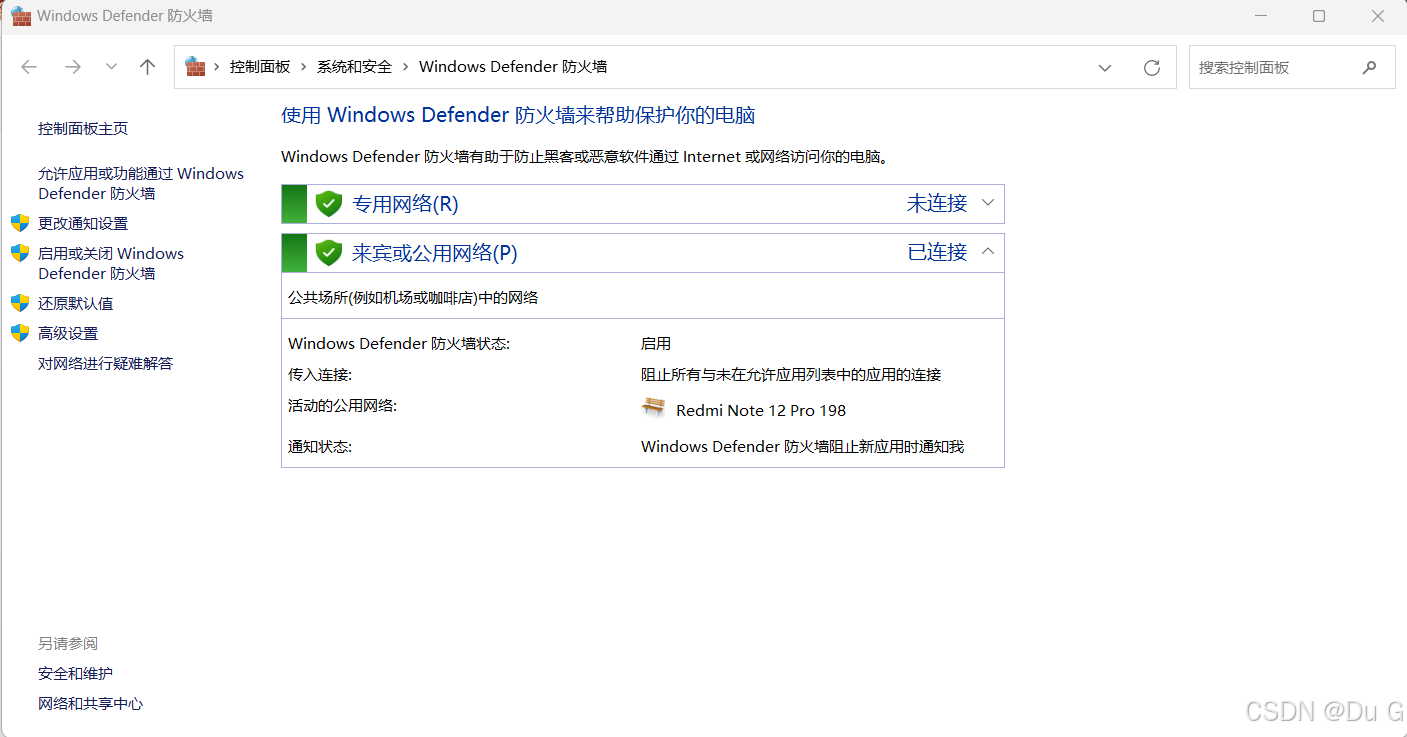The height and width of the screenshot is (737, 1407).
Task: Open 还原默认值 link
Action: 76,304
